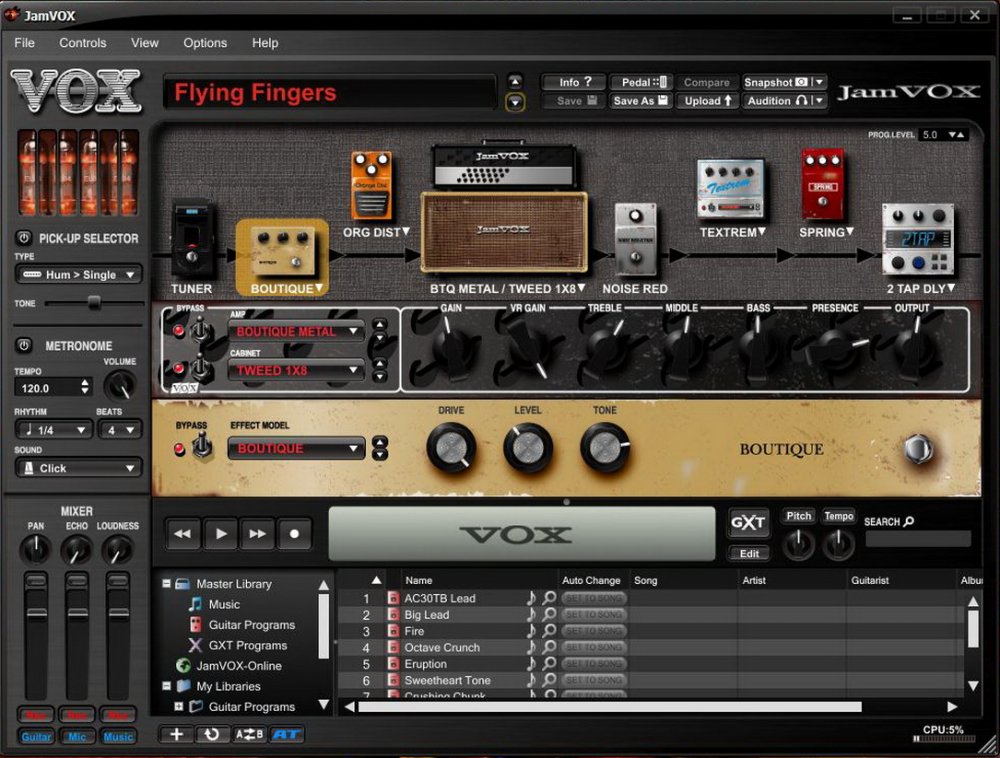Toggle the Boutique effect bypass switch

click(x=202, y=445)
